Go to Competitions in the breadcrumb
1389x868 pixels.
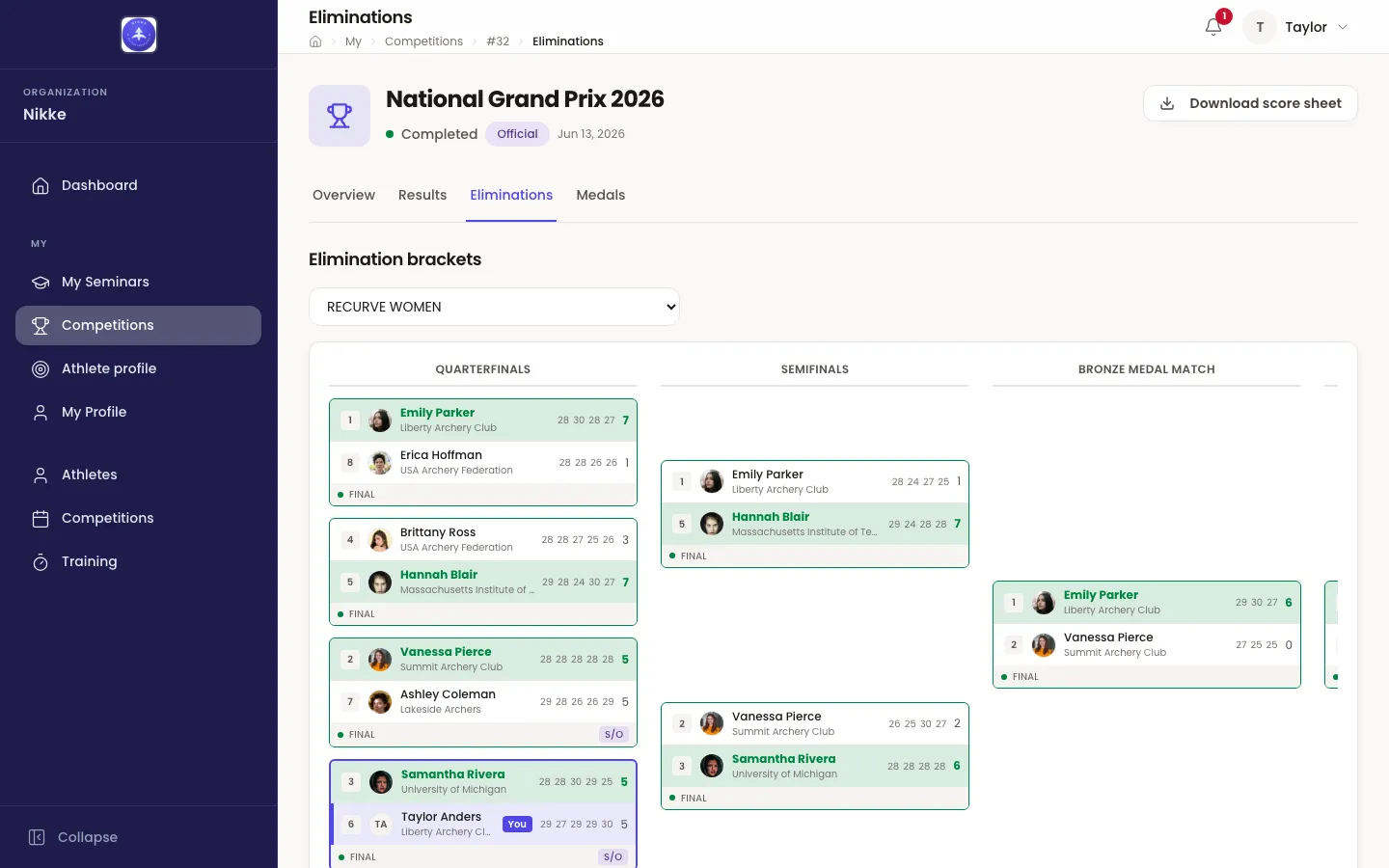point(423,41)
